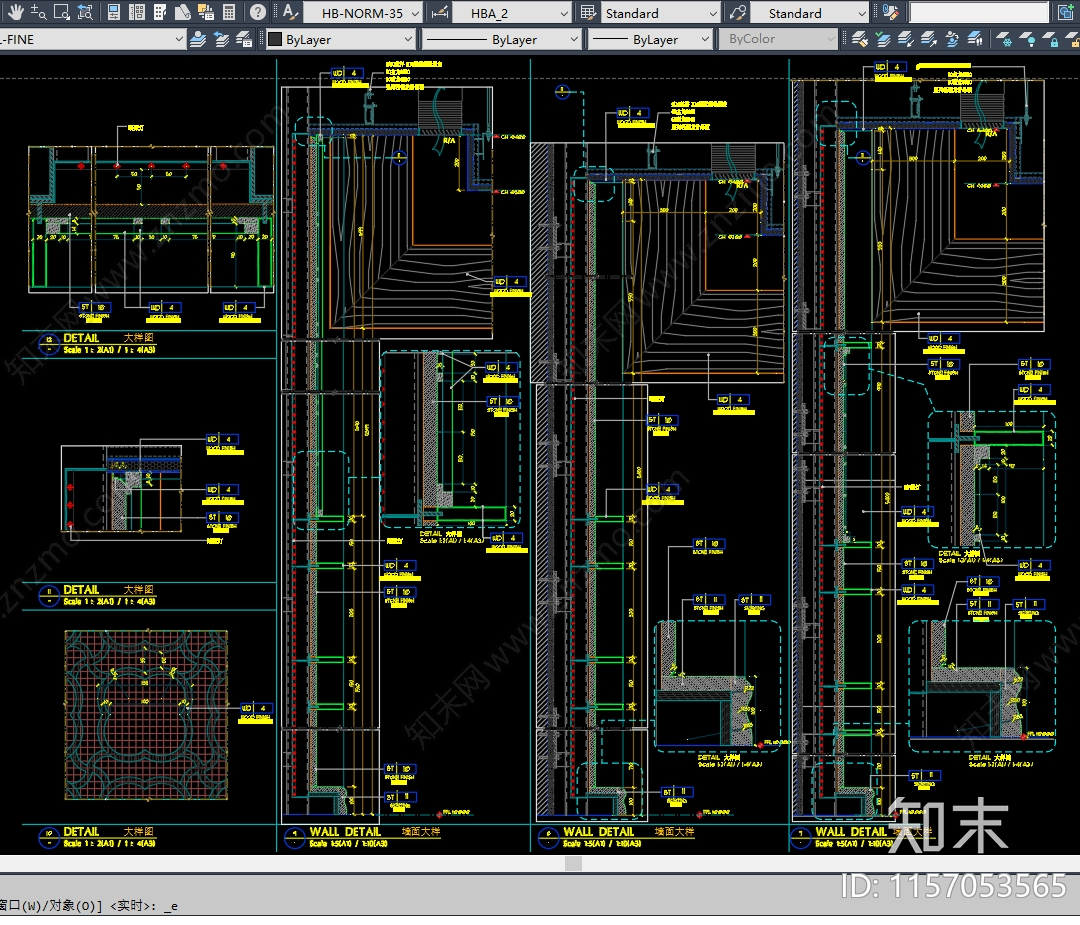The height and width of the screenshot is (925, 1080).
Task: Open the Properties palette icon
Action: click(x=114, y=13)
